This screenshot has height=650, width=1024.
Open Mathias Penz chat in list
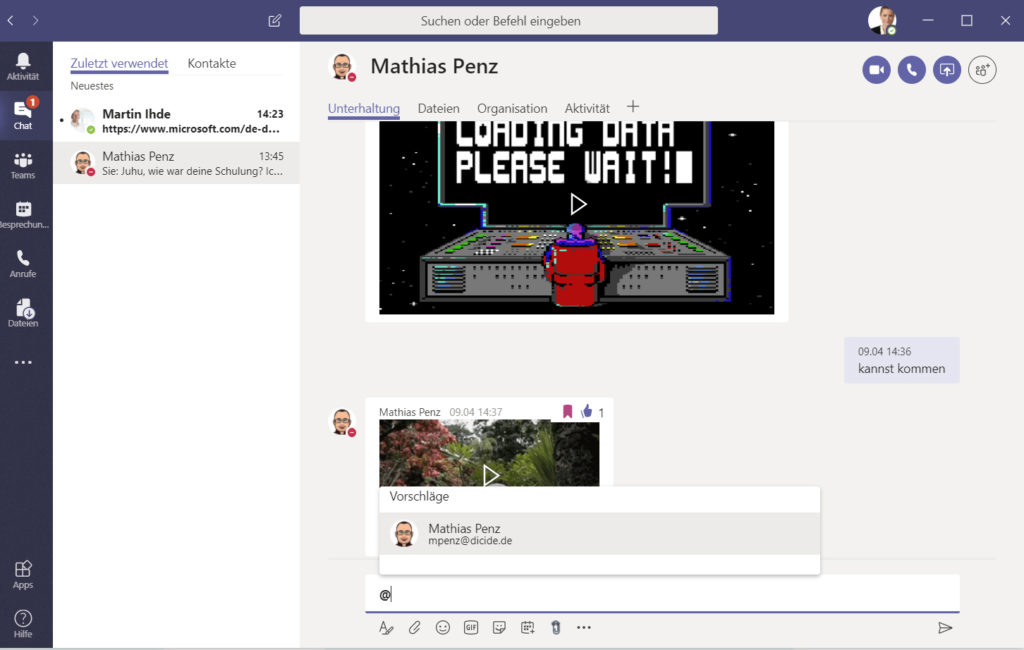click(x=176, y=163)
